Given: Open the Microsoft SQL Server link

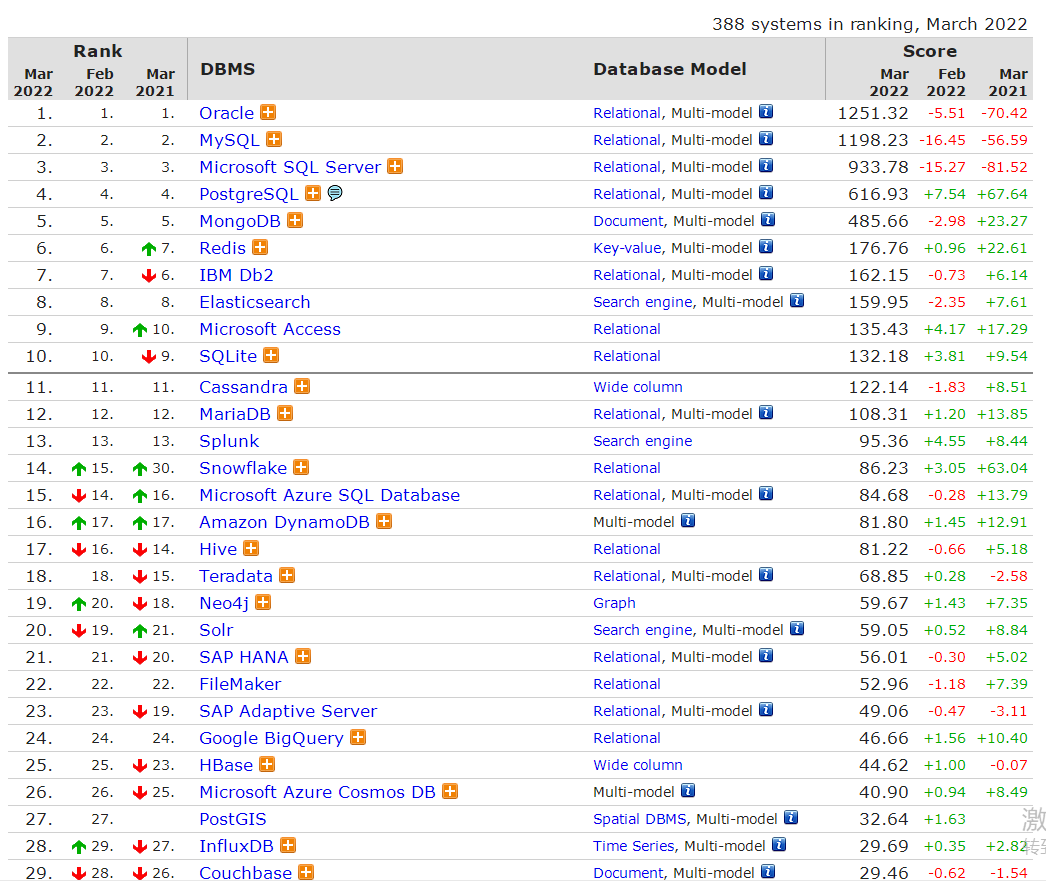Looking at the screenshot, I should 290,167.
